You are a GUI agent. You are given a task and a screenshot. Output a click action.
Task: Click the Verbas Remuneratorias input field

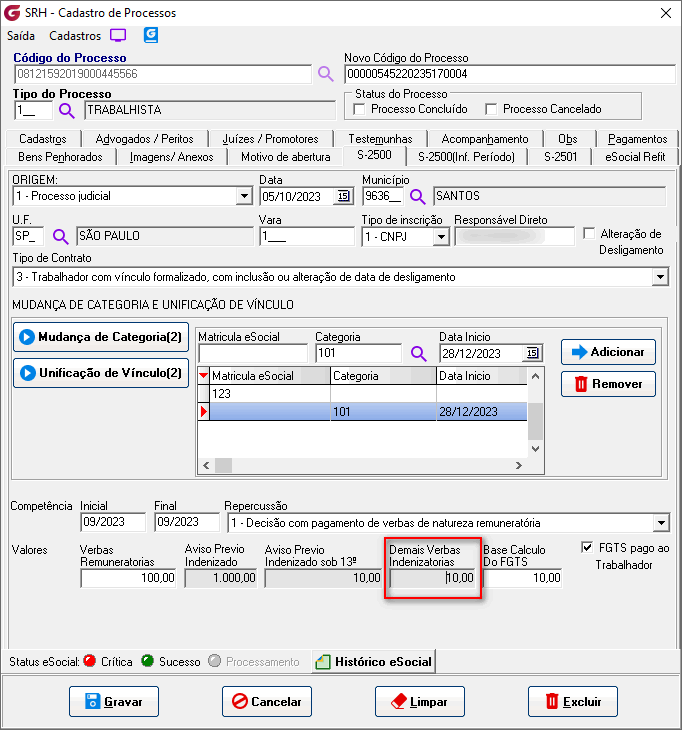127,578
